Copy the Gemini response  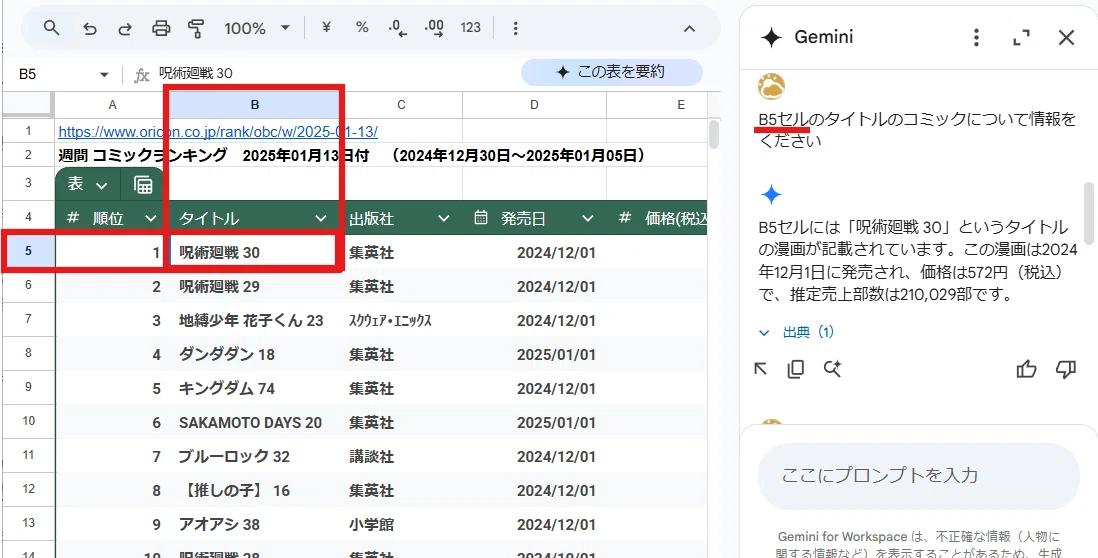(795, 369)
